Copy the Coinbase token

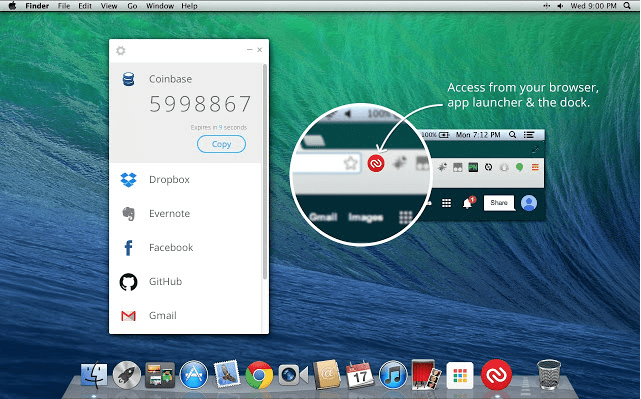click(221, 144)
